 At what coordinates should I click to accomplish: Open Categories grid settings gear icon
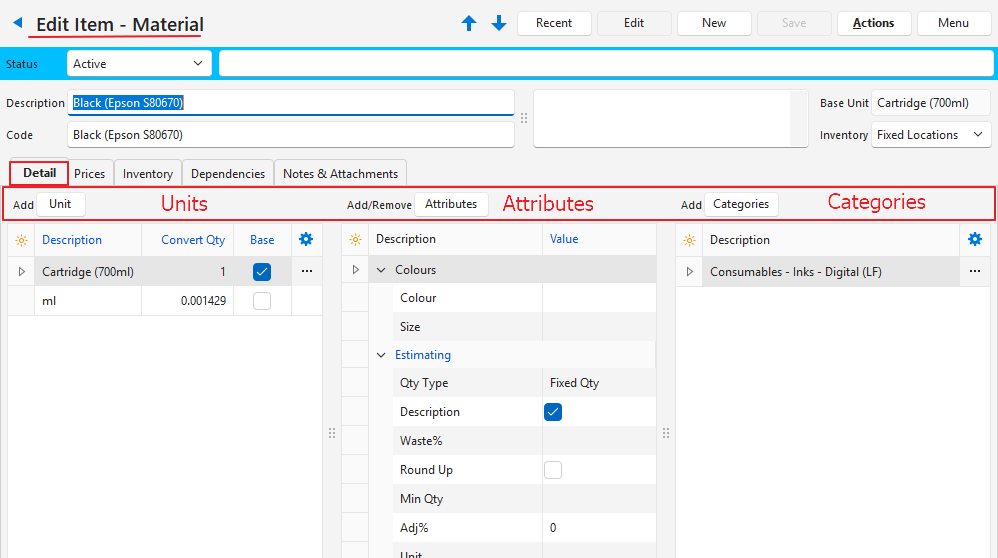click(975, 239)
